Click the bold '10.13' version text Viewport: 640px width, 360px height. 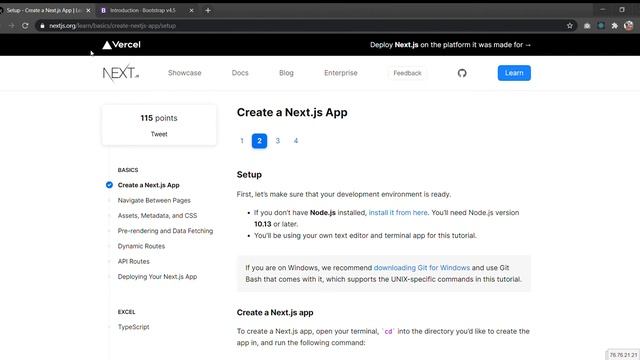262,224
